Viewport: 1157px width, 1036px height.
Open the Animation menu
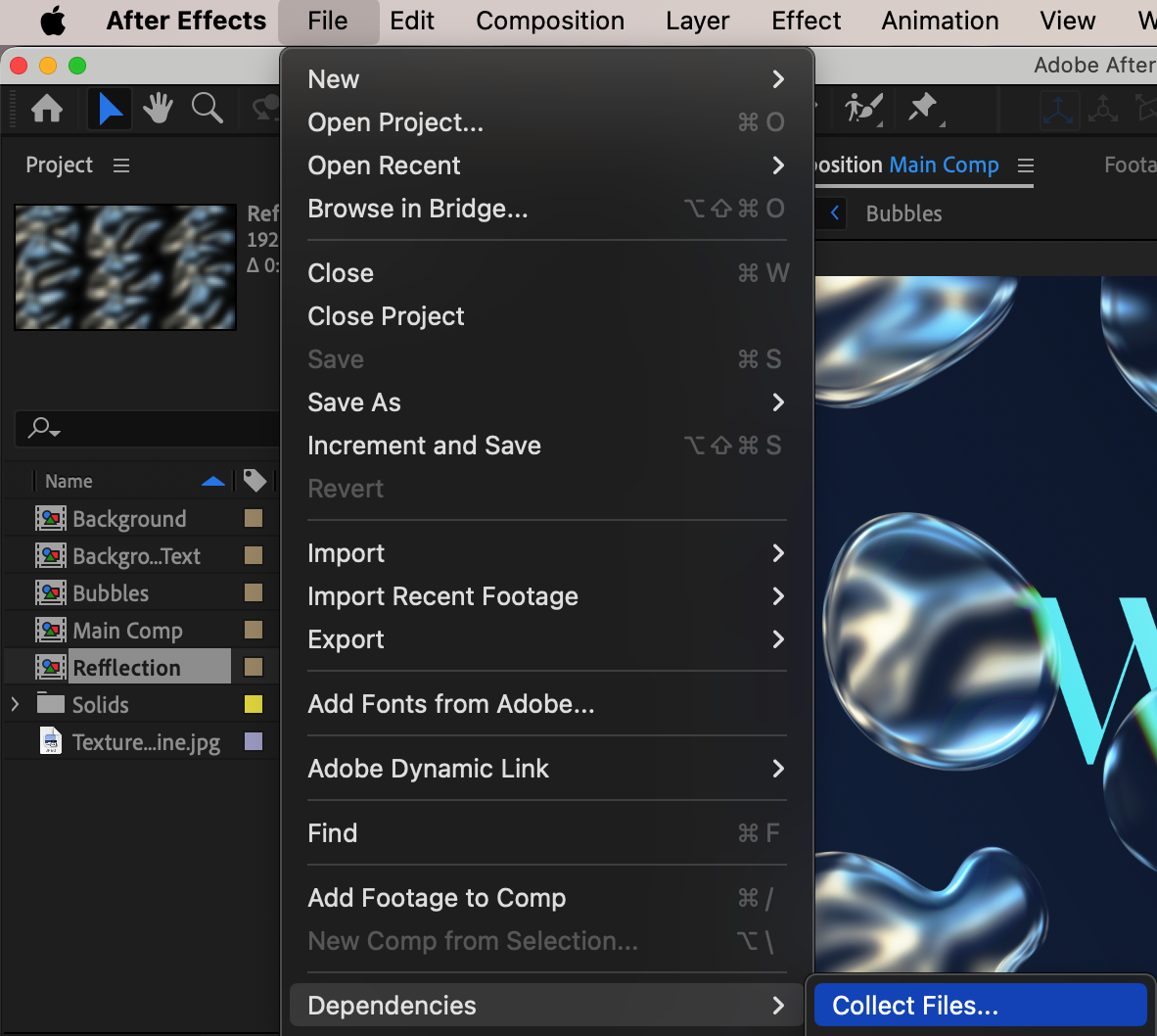pos(940,22)
